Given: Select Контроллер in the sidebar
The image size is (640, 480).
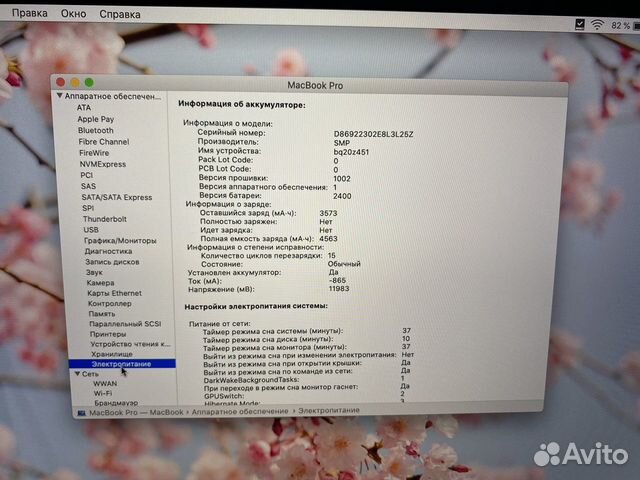Looking at the screenshot, I should pyautogui.click(x=110, y=303).
